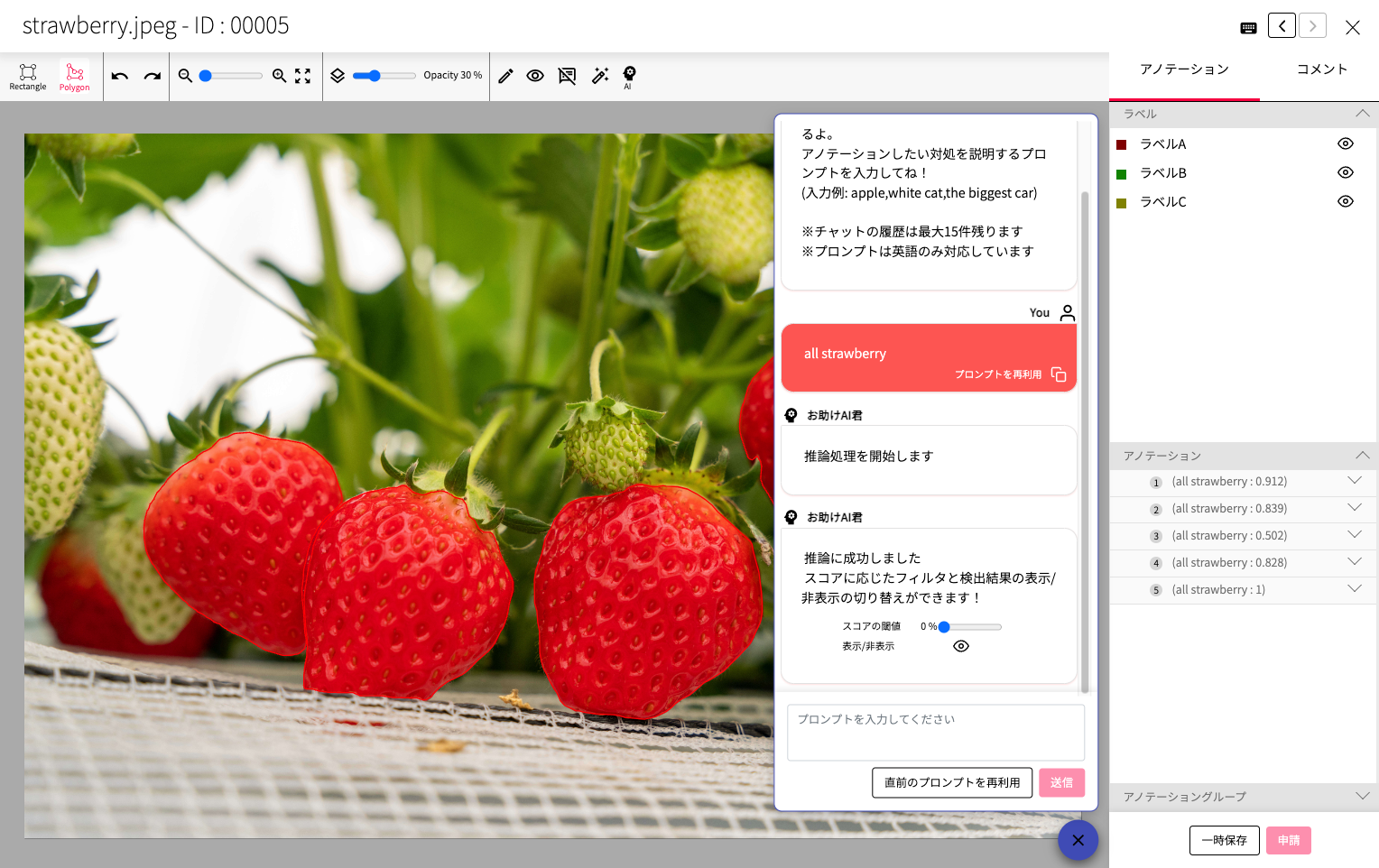Viewport: 1379px width, 868px height.
Task: Click the fit-to-screen expand icon
Action: click(x=303, y=76)
